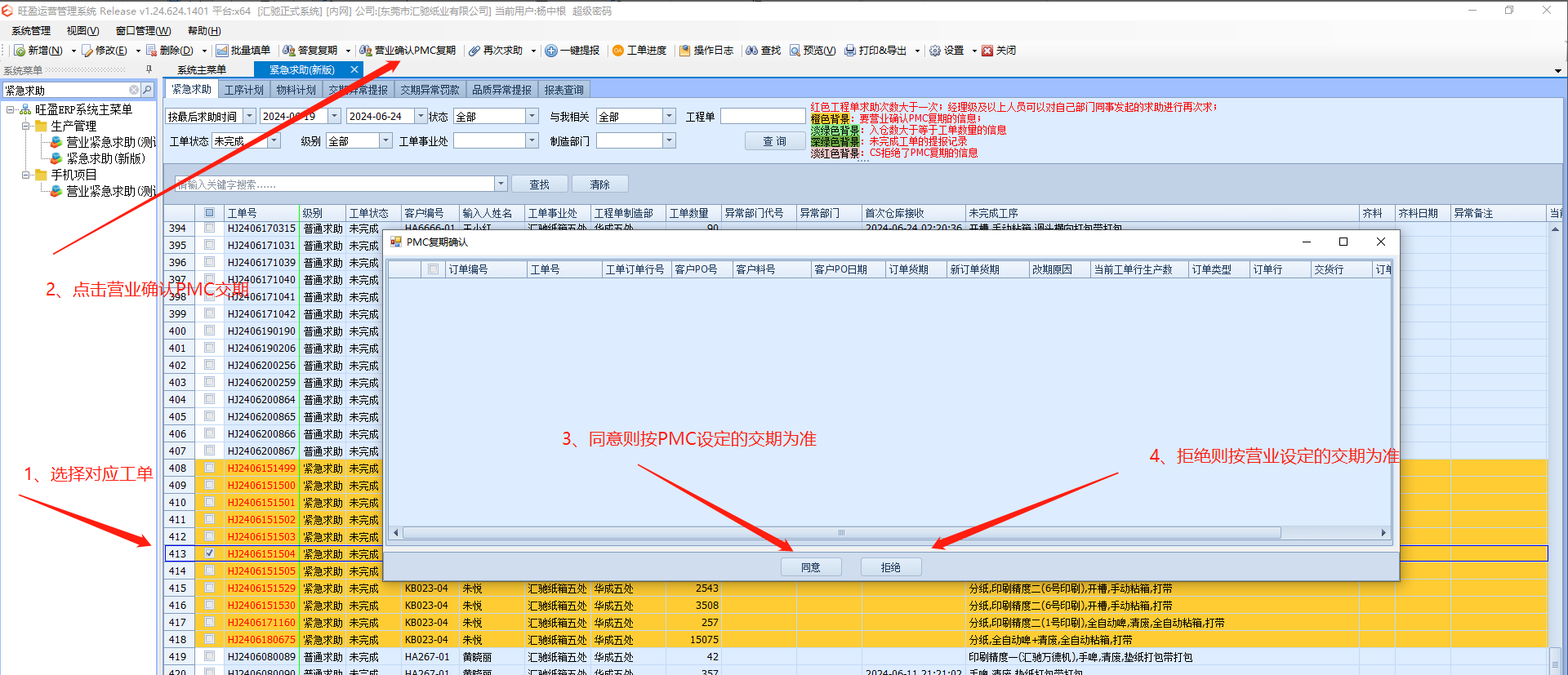This screenshot has height=675, width=1568.
Task: Click the 一键提报 plus icon
Action: pos(551,51)
